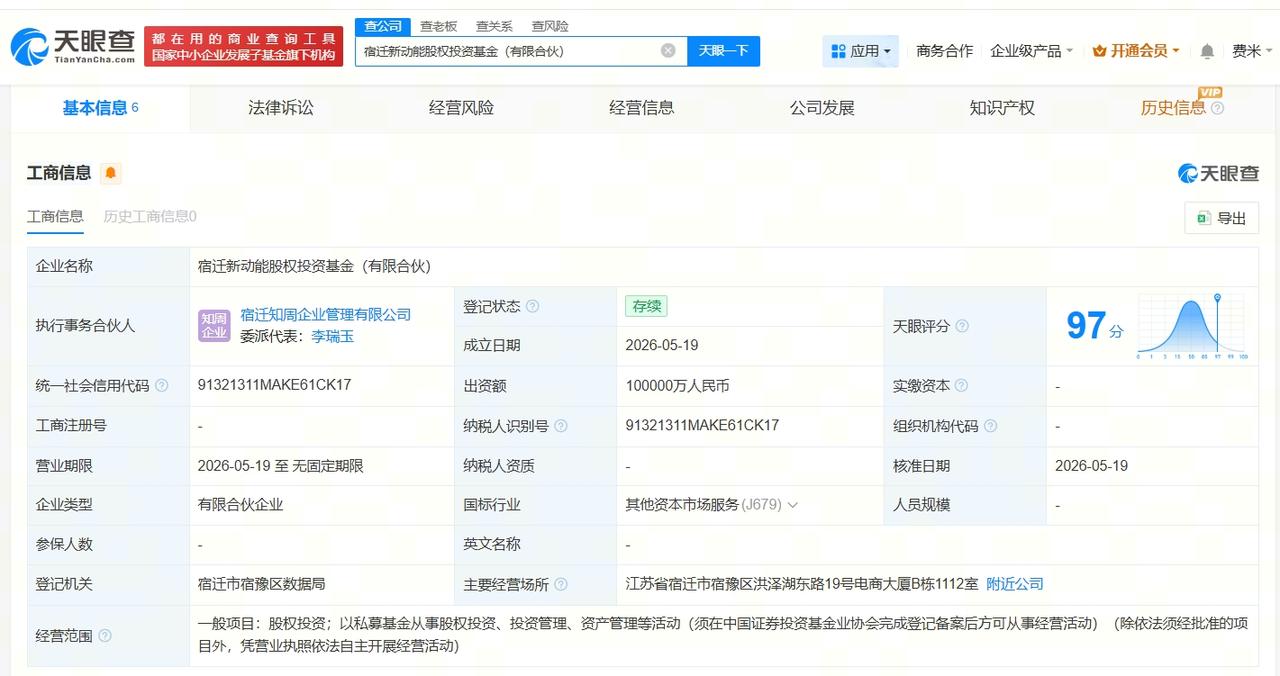Click the taxpayer ID 91321311MAKE61CK17 value

coord(702,425)
